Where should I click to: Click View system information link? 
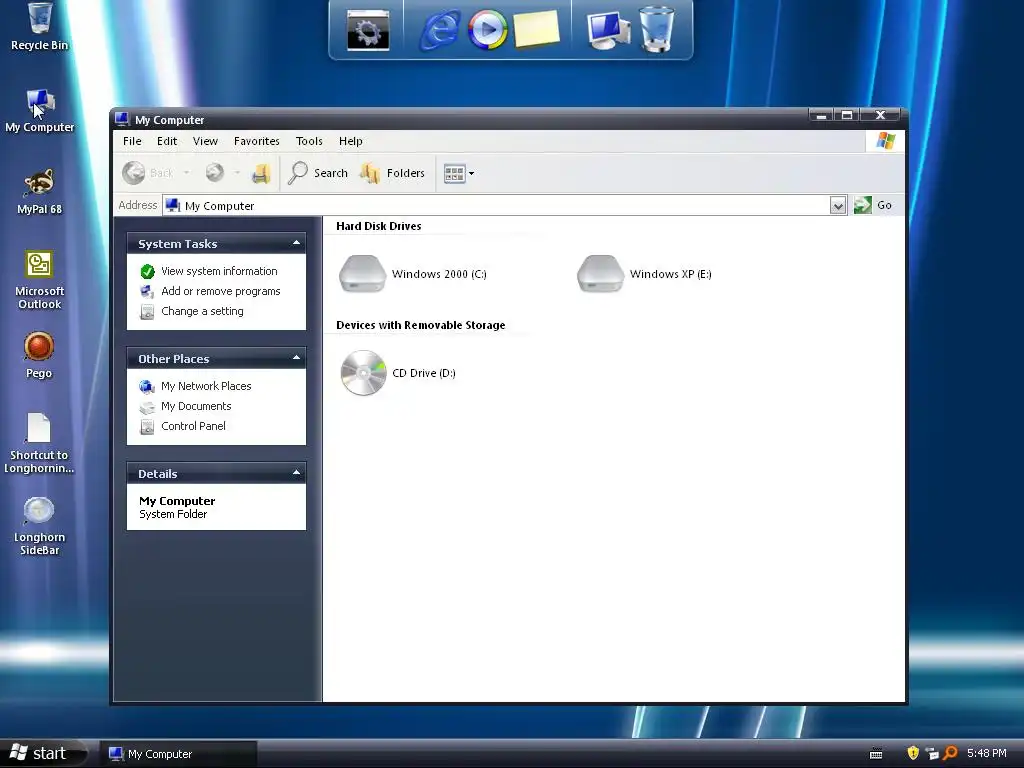[x=219, y=271]
